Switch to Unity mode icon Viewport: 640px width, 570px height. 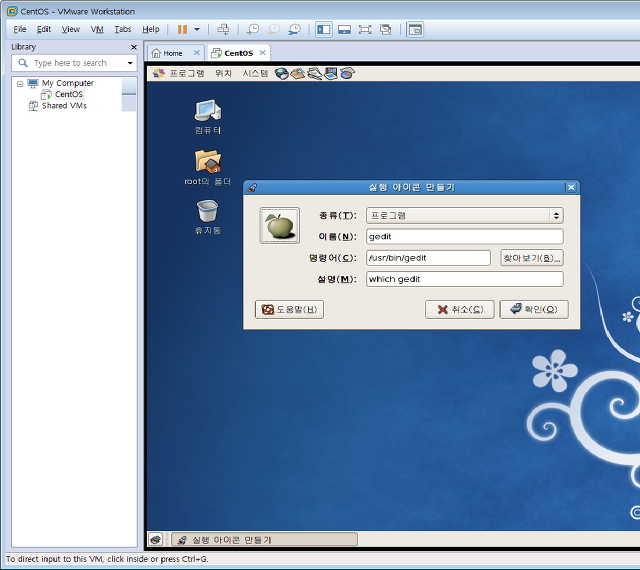pyautogui.click(x=386, y=29)
